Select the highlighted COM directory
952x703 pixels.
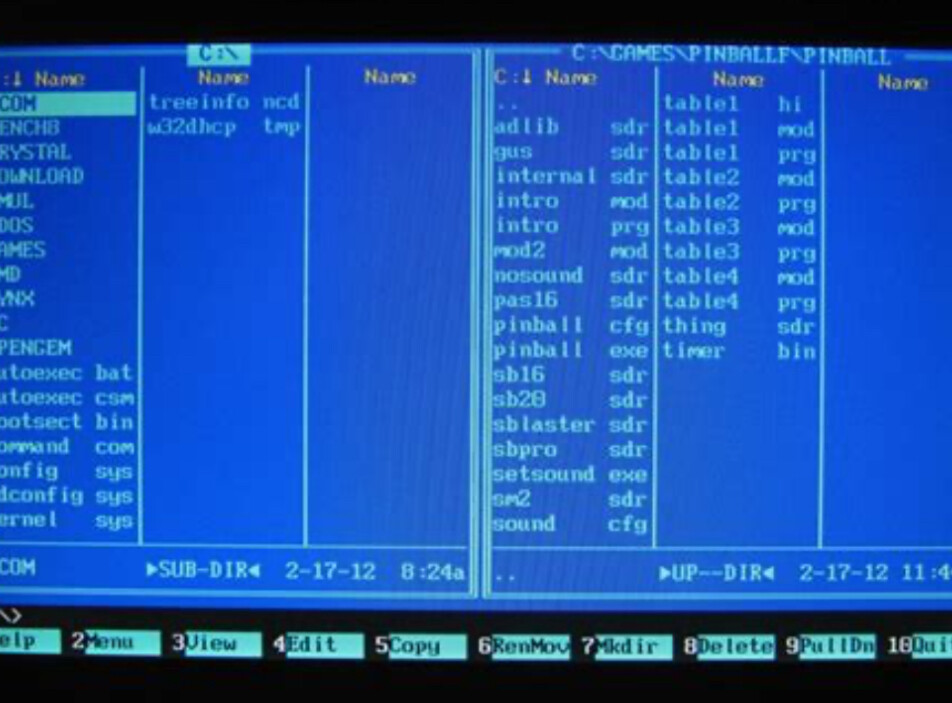(x=67, y=103)
